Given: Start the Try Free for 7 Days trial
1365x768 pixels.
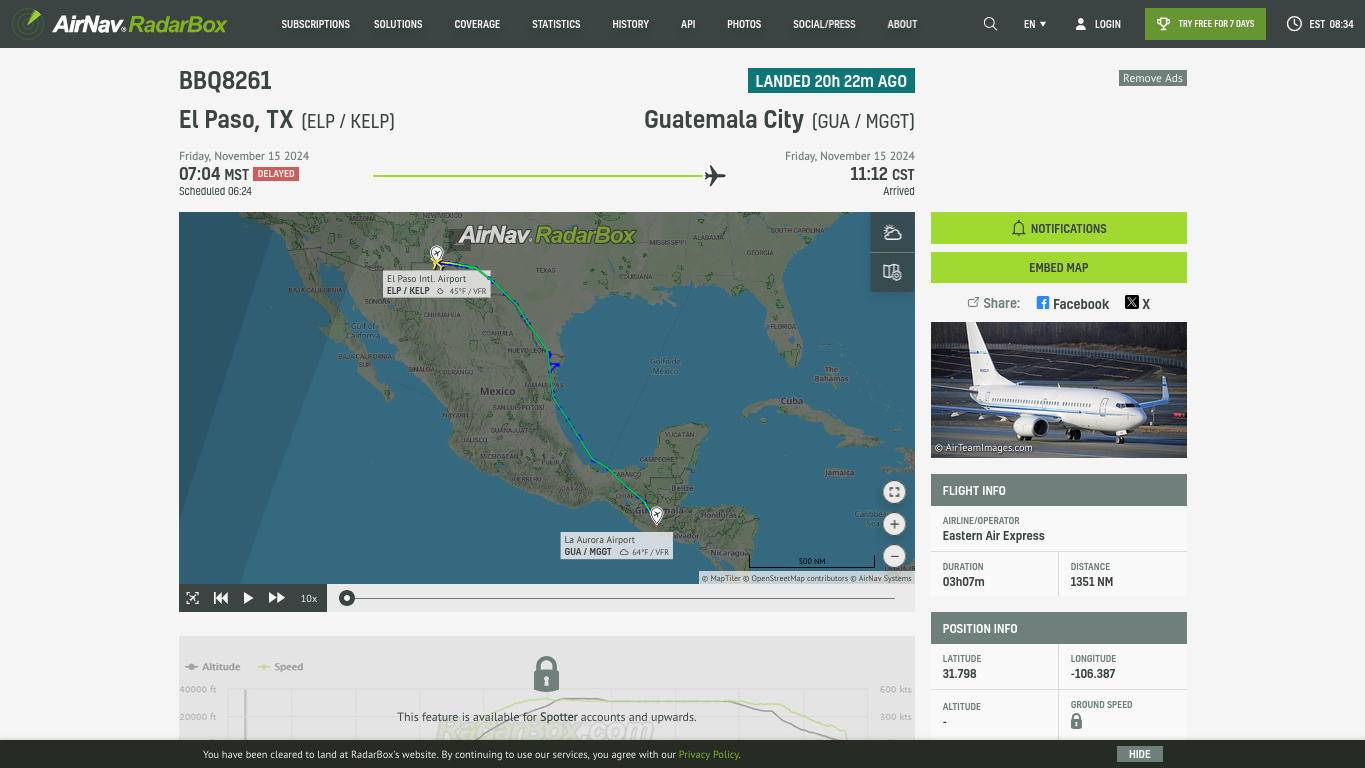Looking at the screenshot, I should [1205, 24].
